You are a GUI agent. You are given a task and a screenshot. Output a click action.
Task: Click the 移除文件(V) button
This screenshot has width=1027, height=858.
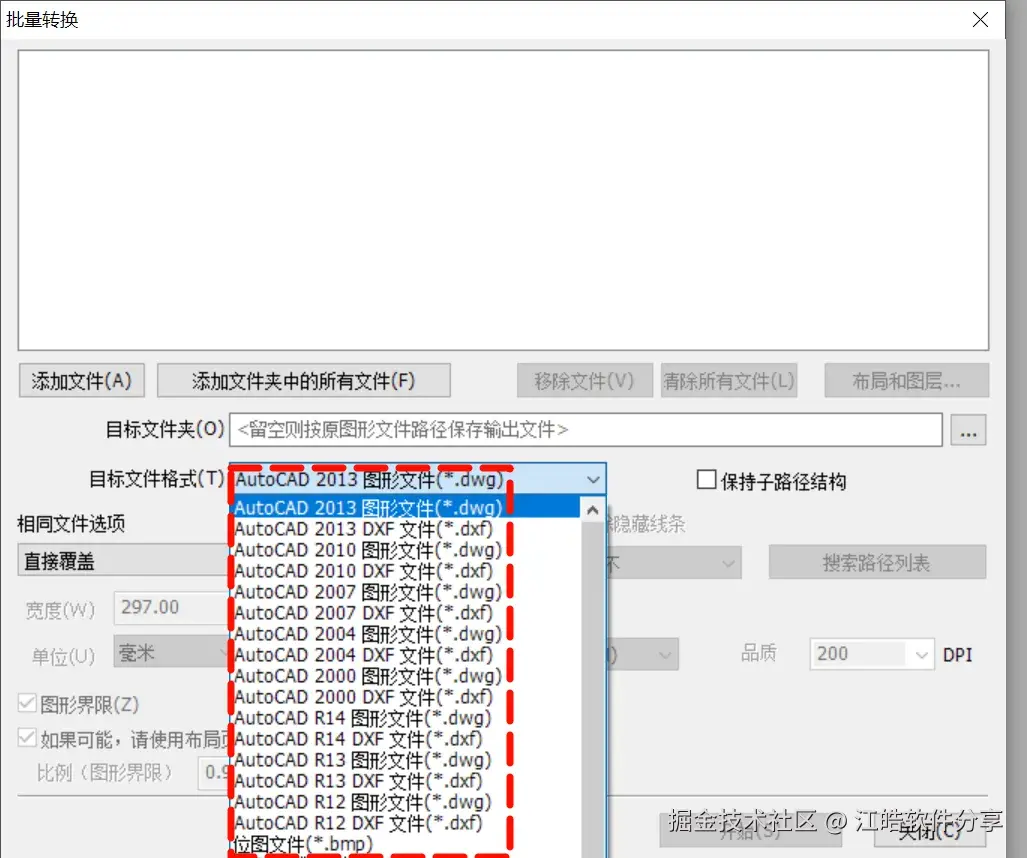[584, 381]
